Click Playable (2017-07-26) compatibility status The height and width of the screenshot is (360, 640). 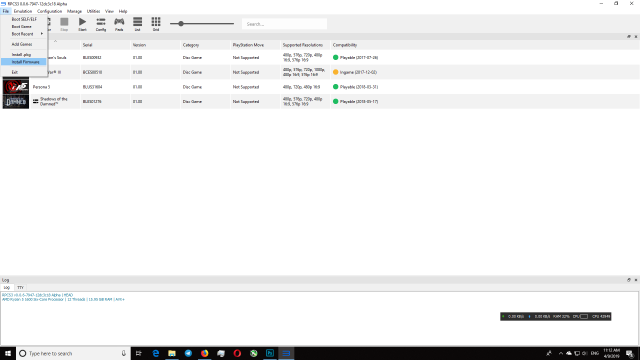click(x=356, y=58)
